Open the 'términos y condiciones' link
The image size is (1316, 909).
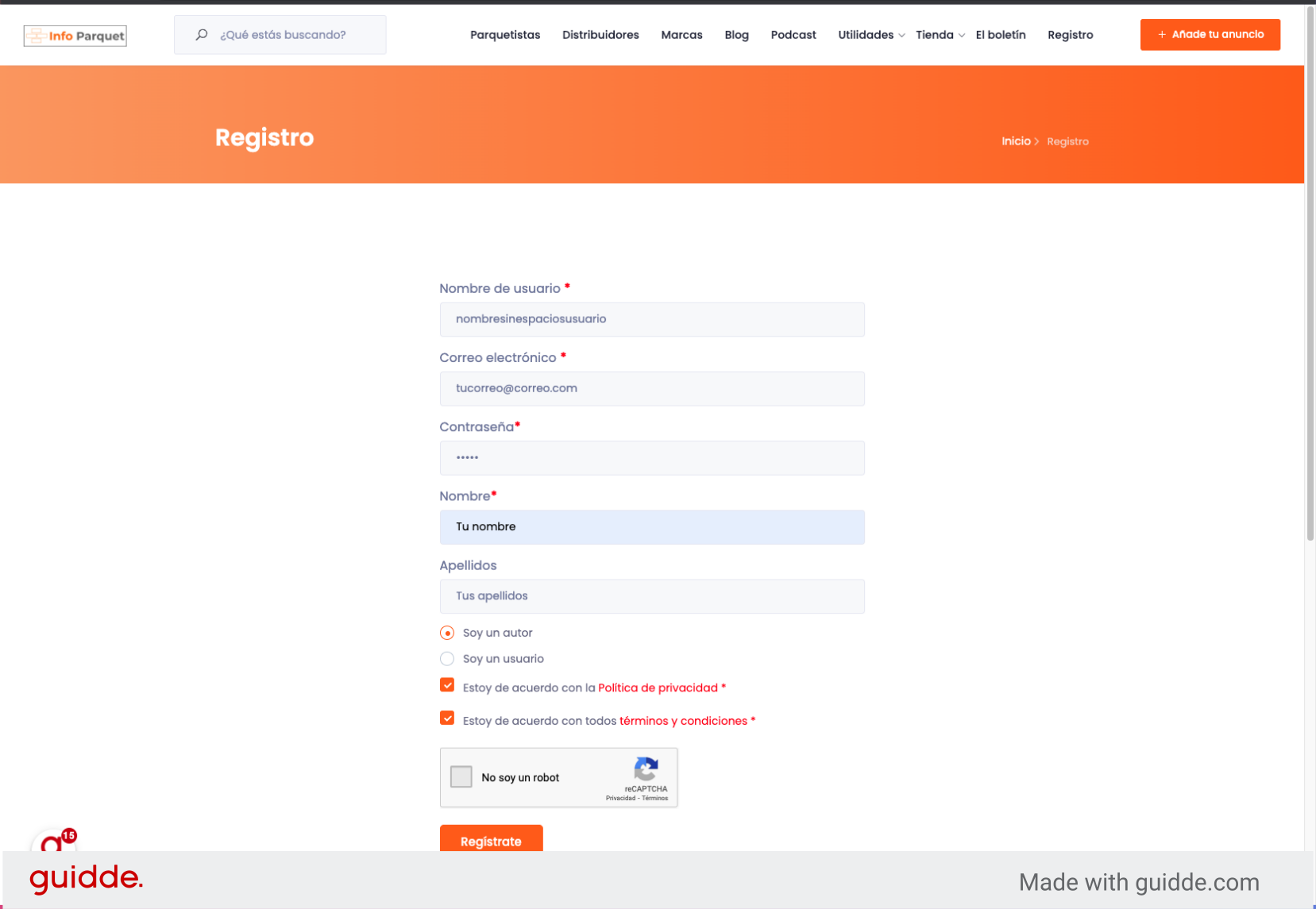(x=683, y=721)
